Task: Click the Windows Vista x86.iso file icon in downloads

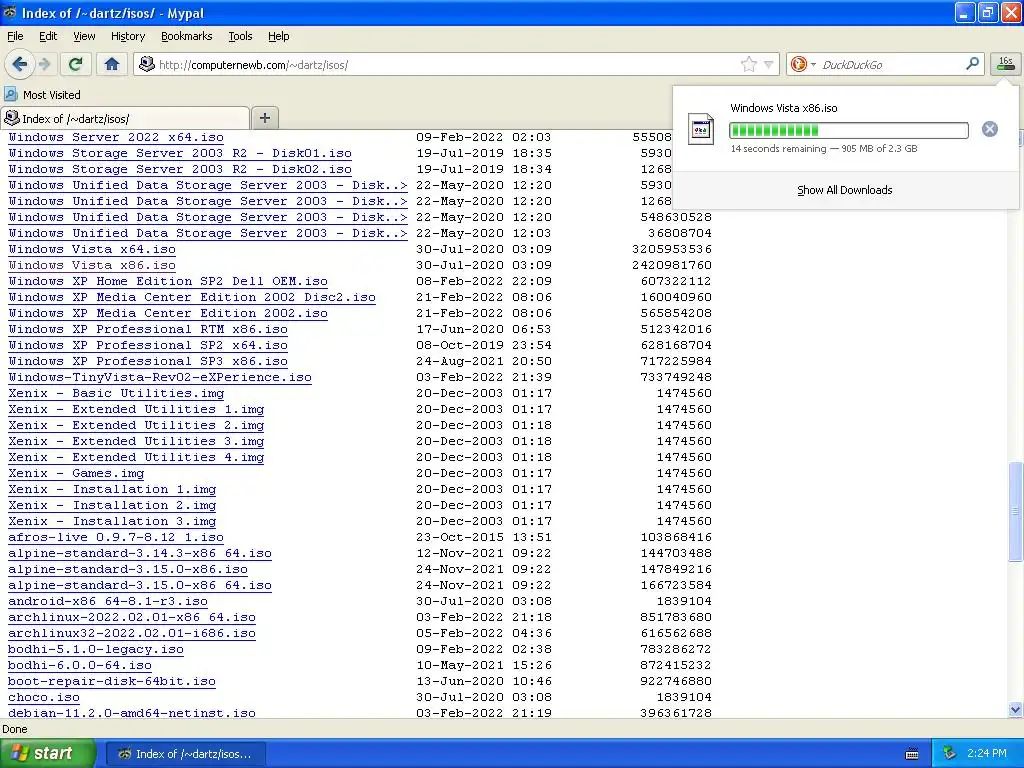Action: click(x=701, y=129)
